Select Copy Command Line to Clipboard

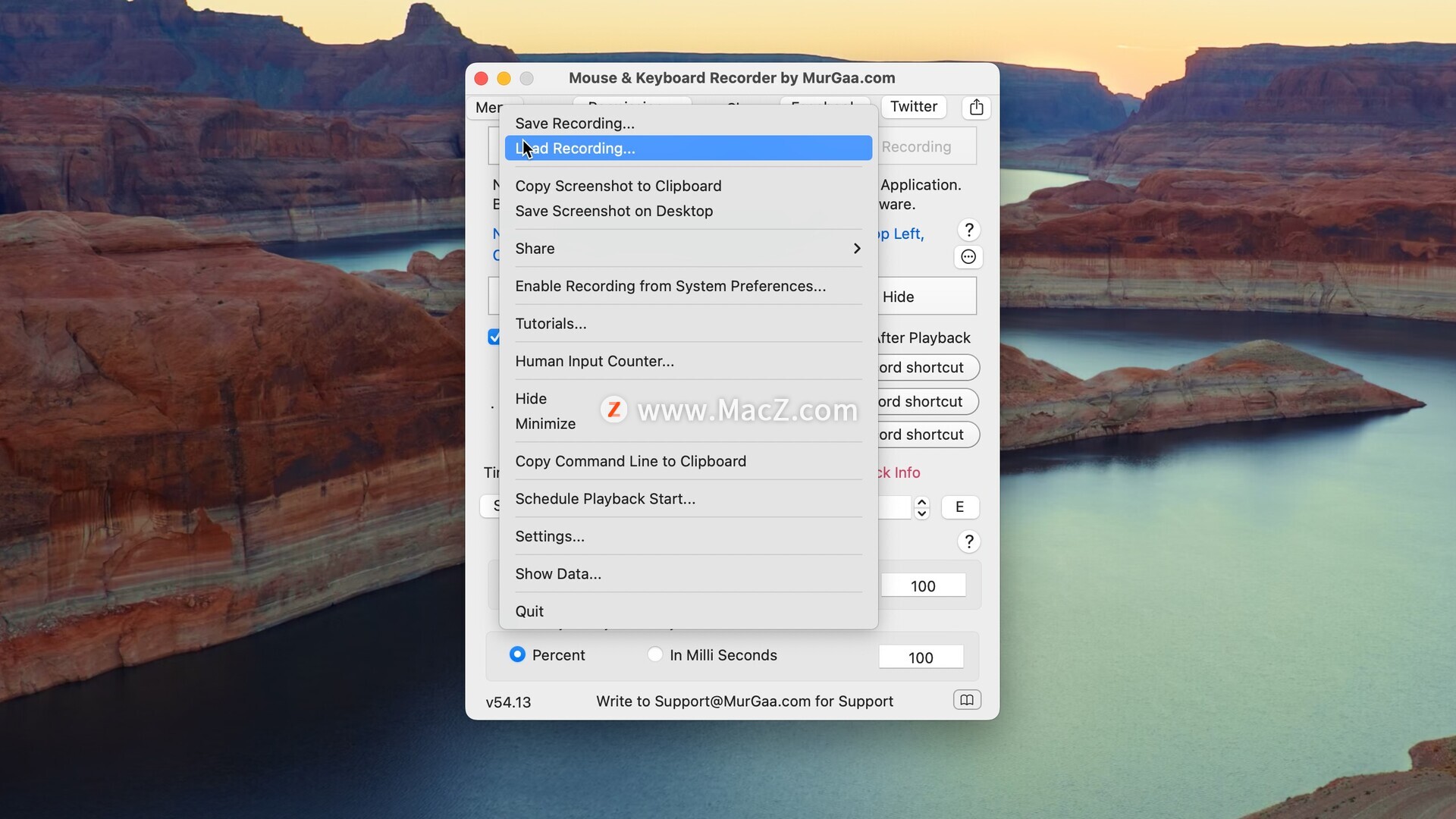689,461
